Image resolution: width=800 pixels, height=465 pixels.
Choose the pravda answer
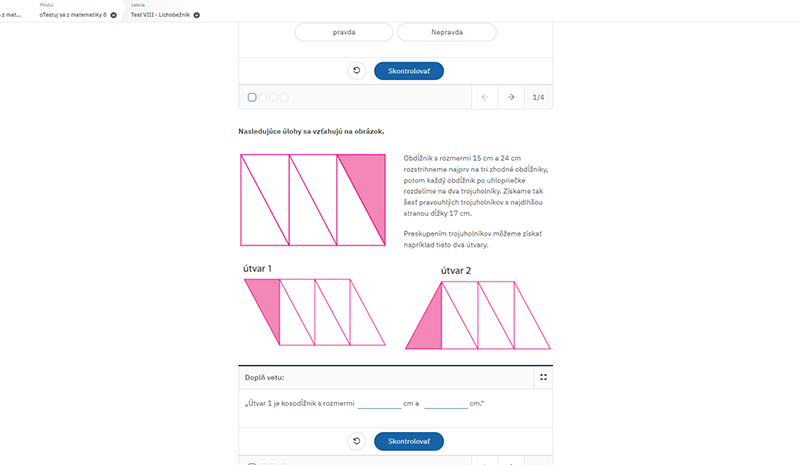(344, 32)
